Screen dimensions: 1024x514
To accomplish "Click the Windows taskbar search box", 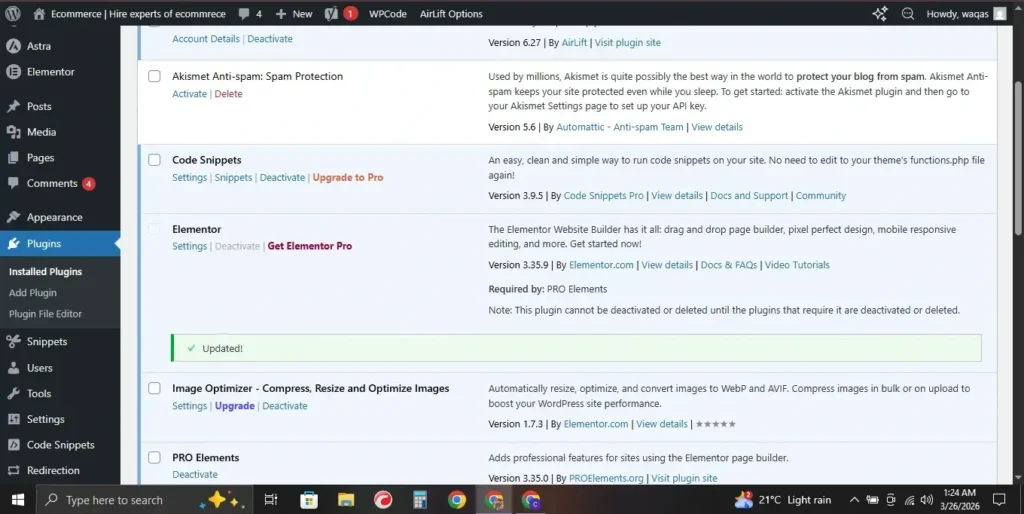I will point(144,500).
